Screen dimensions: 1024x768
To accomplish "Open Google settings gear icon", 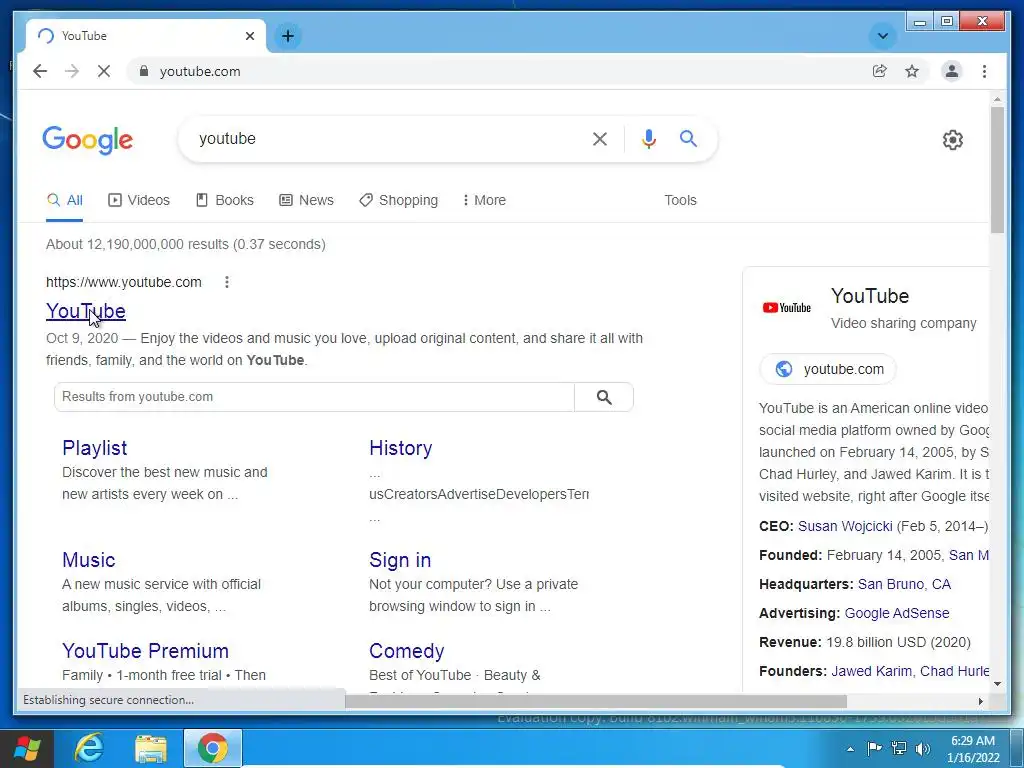I will [x=953, y=140].
